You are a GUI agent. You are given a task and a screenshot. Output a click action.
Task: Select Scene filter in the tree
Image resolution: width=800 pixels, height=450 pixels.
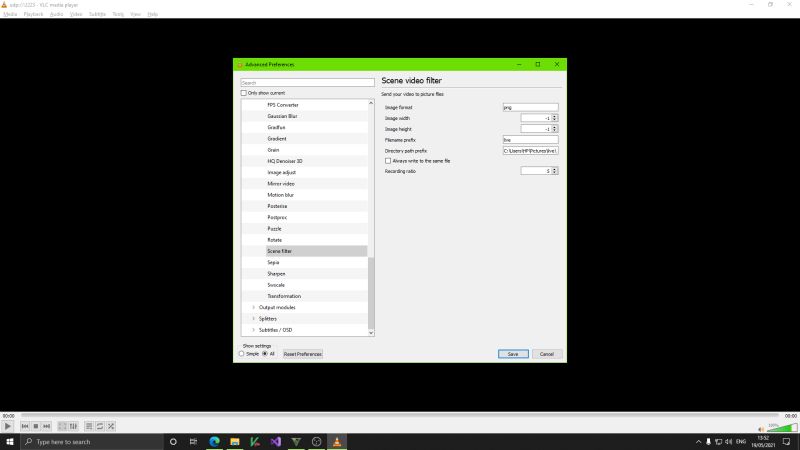click(x=280, y=251)
